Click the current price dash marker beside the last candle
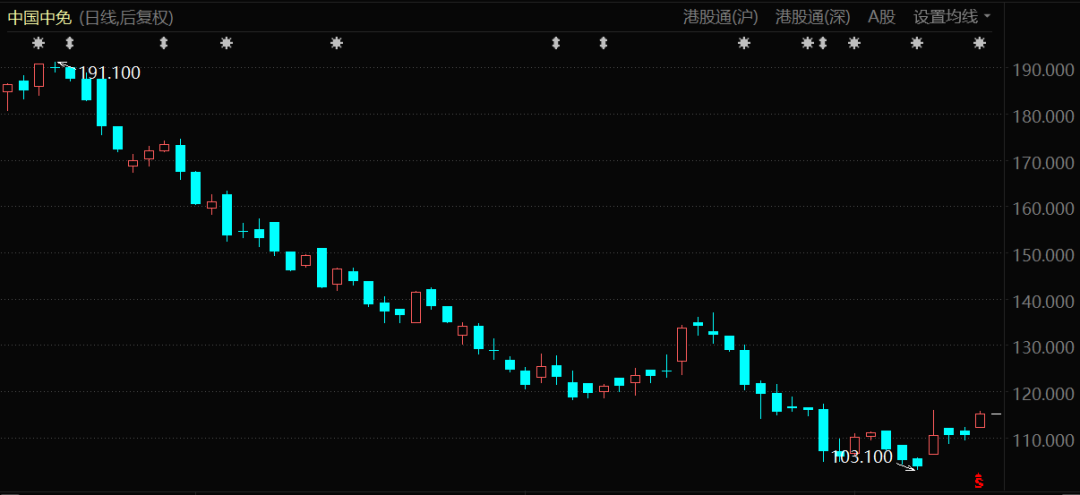 point(996,414)
